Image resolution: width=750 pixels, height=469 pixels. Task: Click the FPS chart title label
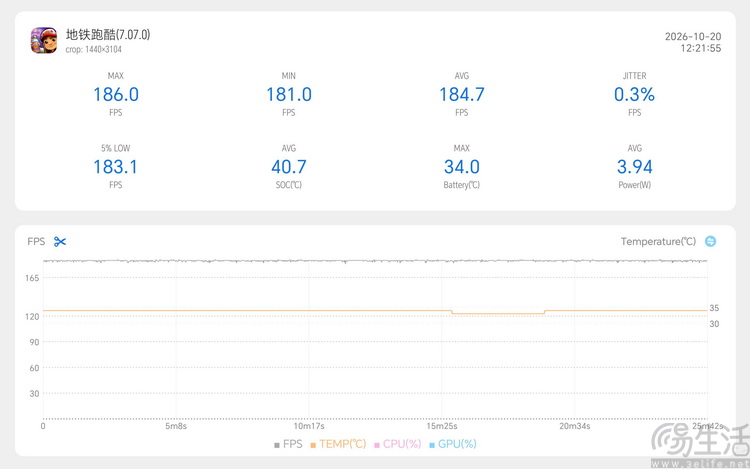(x=36, y=241)
